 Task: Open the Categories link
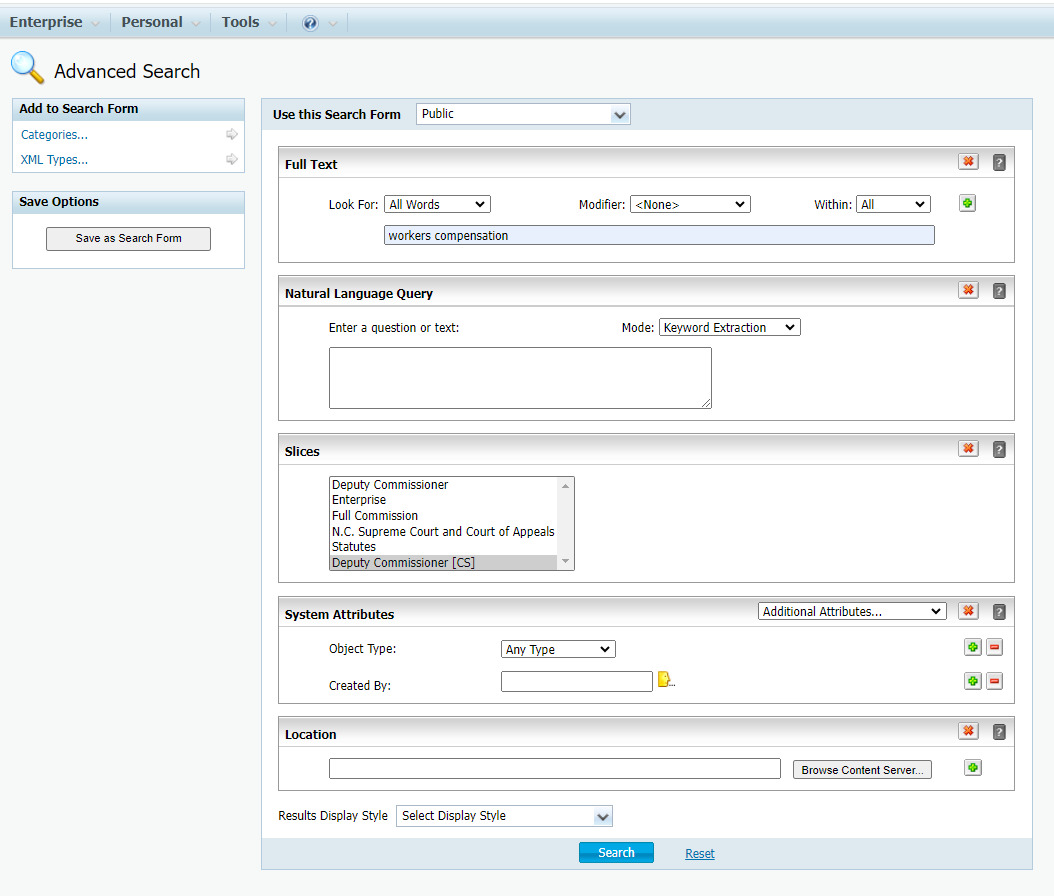coord(54,134)
